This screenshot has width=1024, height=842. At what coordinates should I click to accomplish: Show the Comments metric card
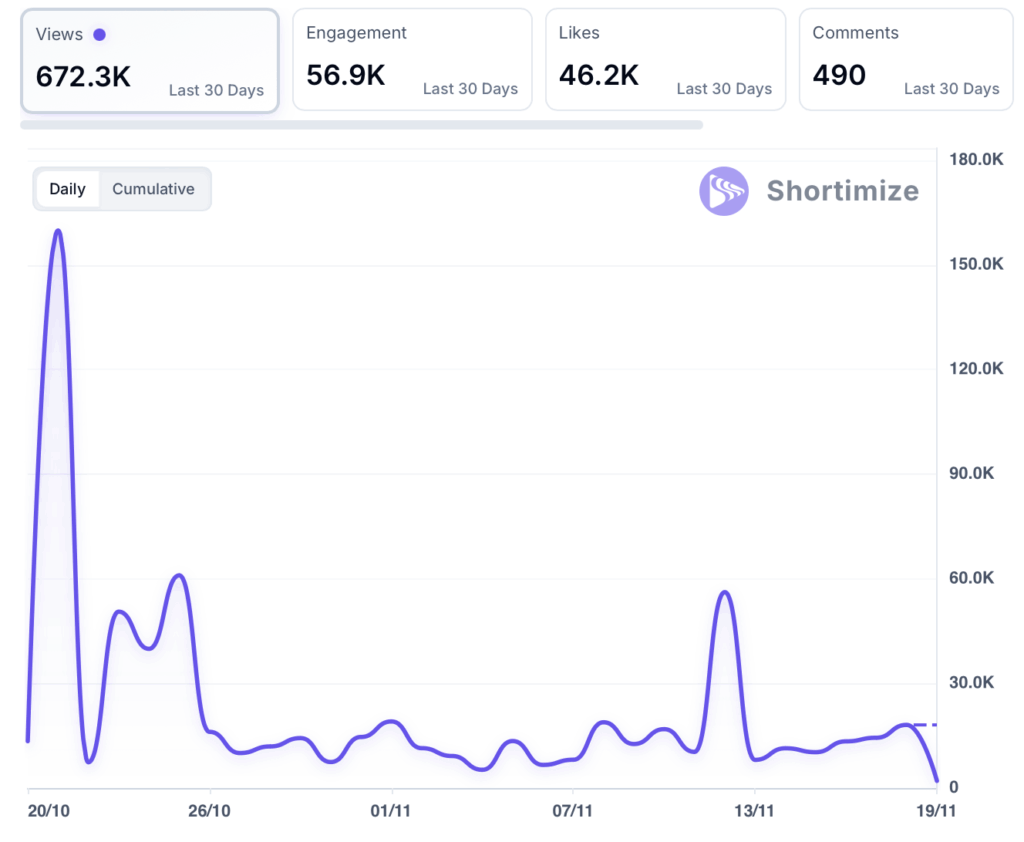(905, 60)
